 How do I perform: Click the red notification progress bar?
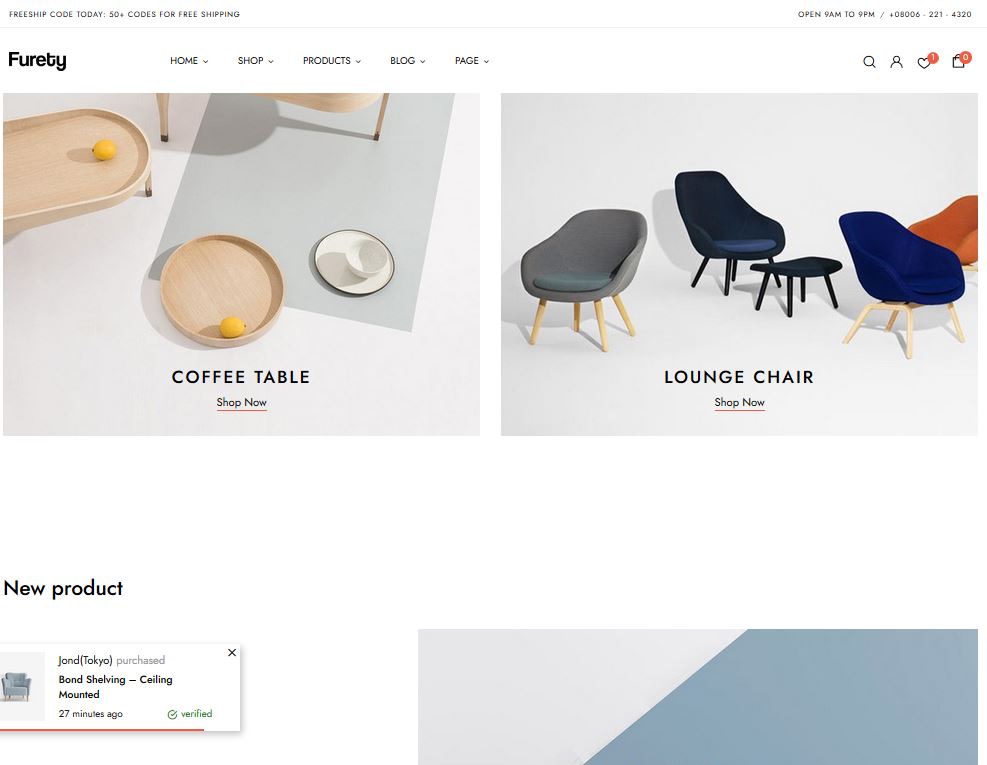[x=102, y=730]
